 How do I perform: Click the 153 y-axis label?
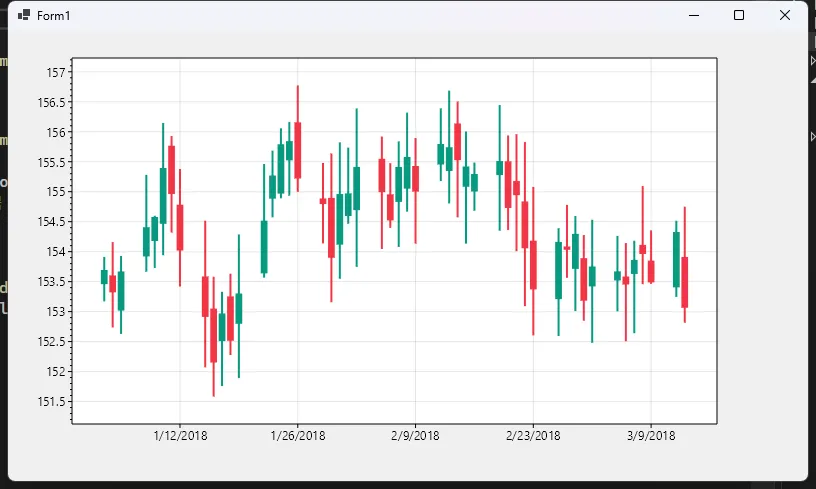[x=56, y=312]
